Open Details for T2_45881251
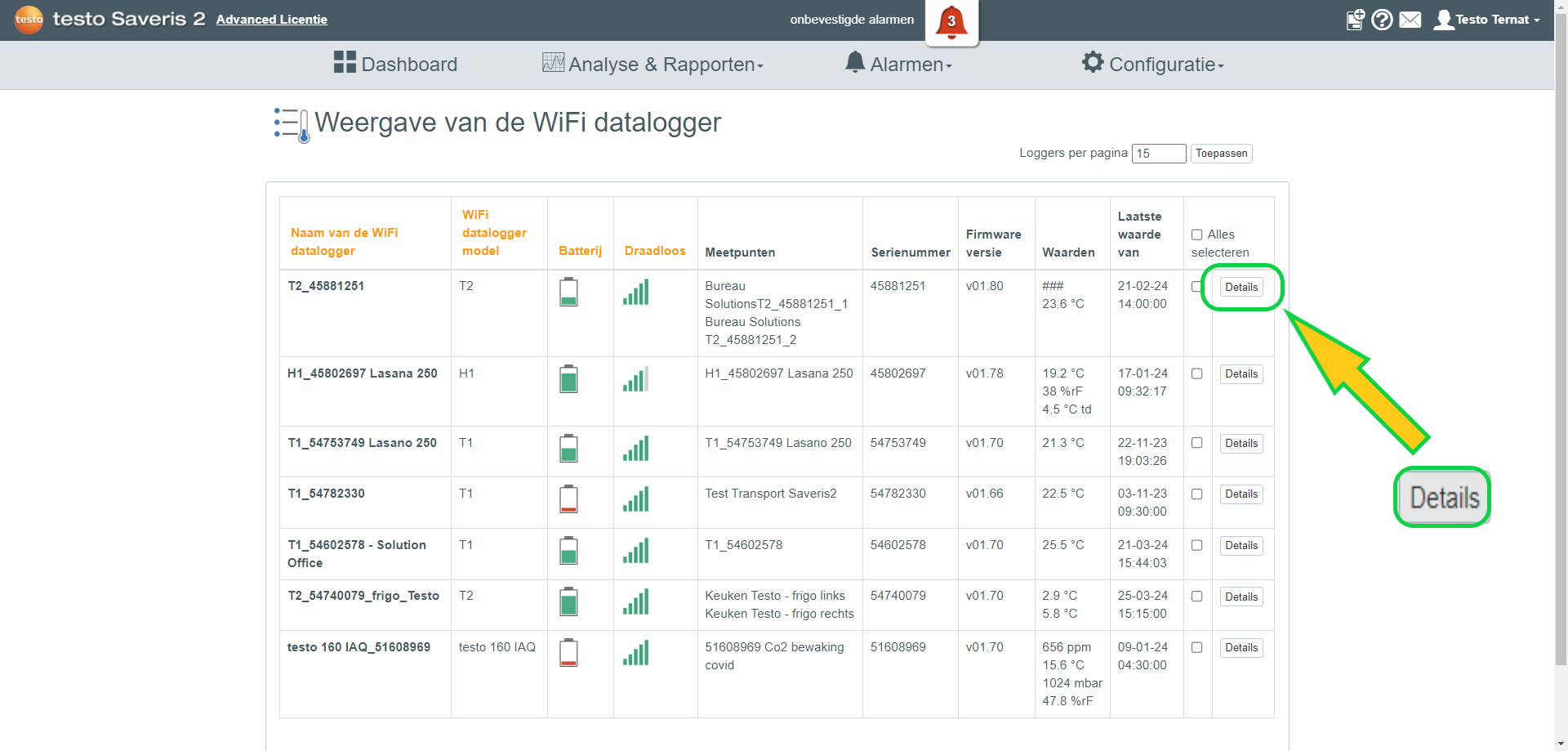 point(1241,287)
